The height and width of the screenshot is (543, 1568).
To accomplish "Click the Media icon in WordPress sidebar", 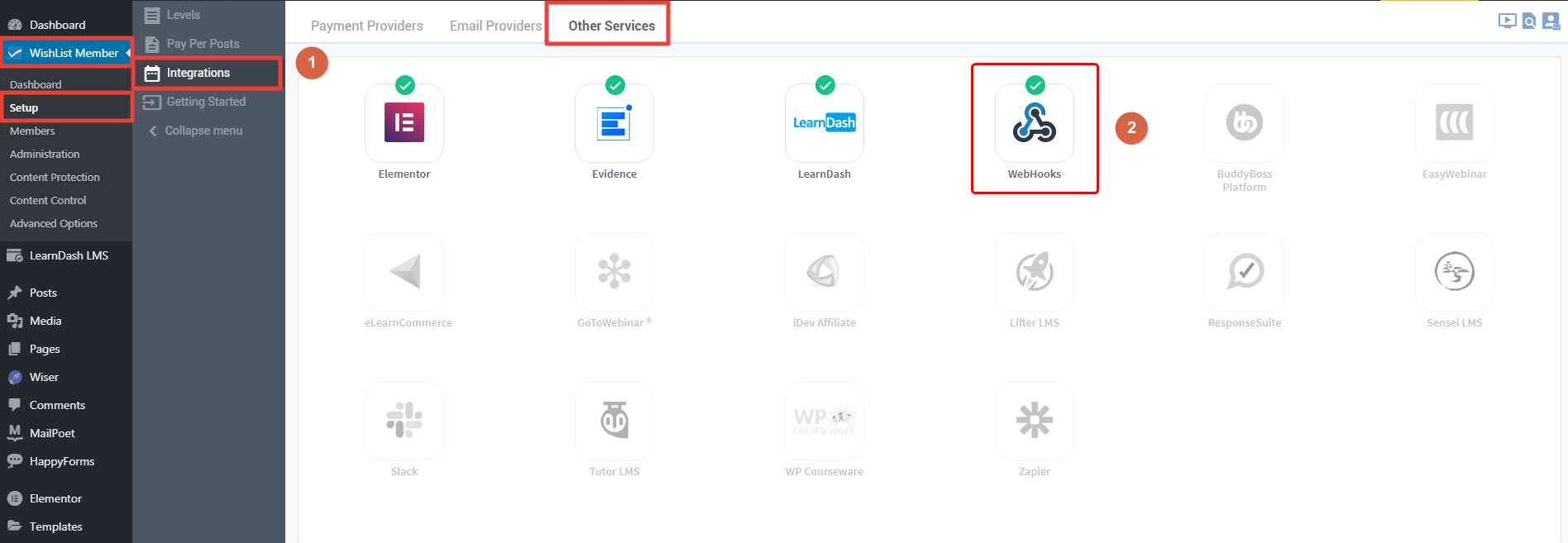I will [x=15, y=321].
